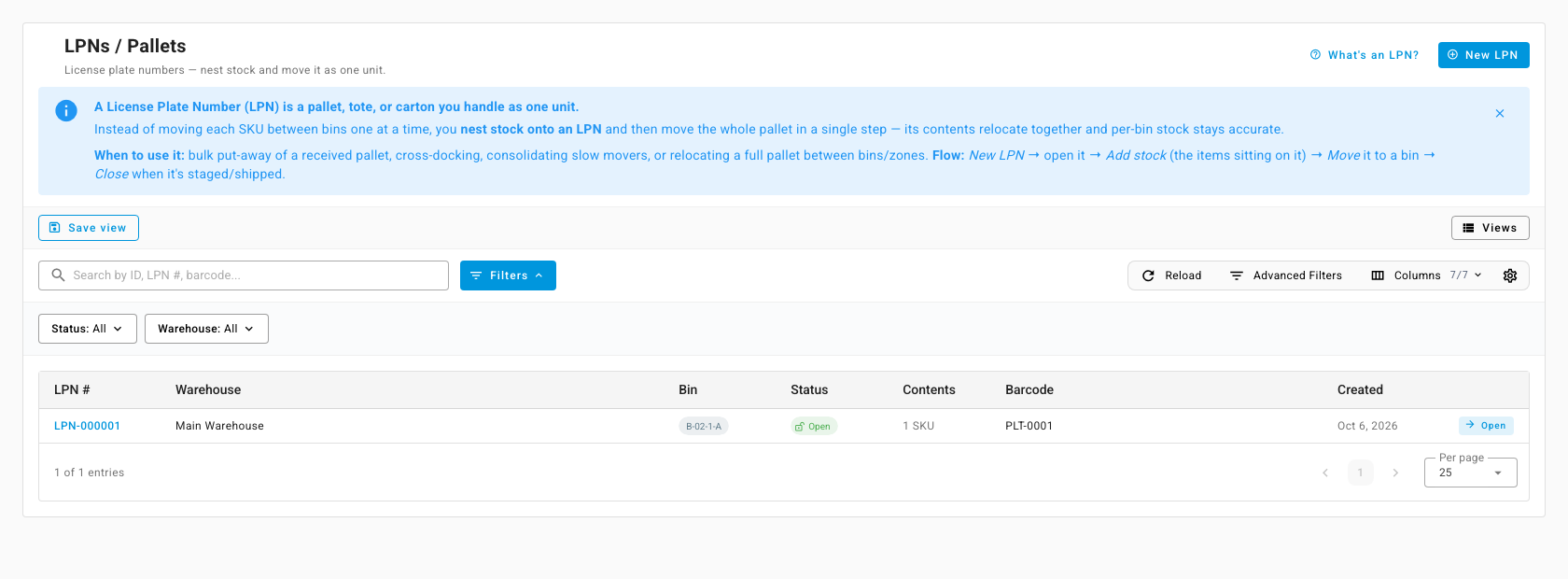This screenshot has height=579, width=1568.
Task: Focus the search by ID, LPN # field
Action: click(x=244, y=275)
